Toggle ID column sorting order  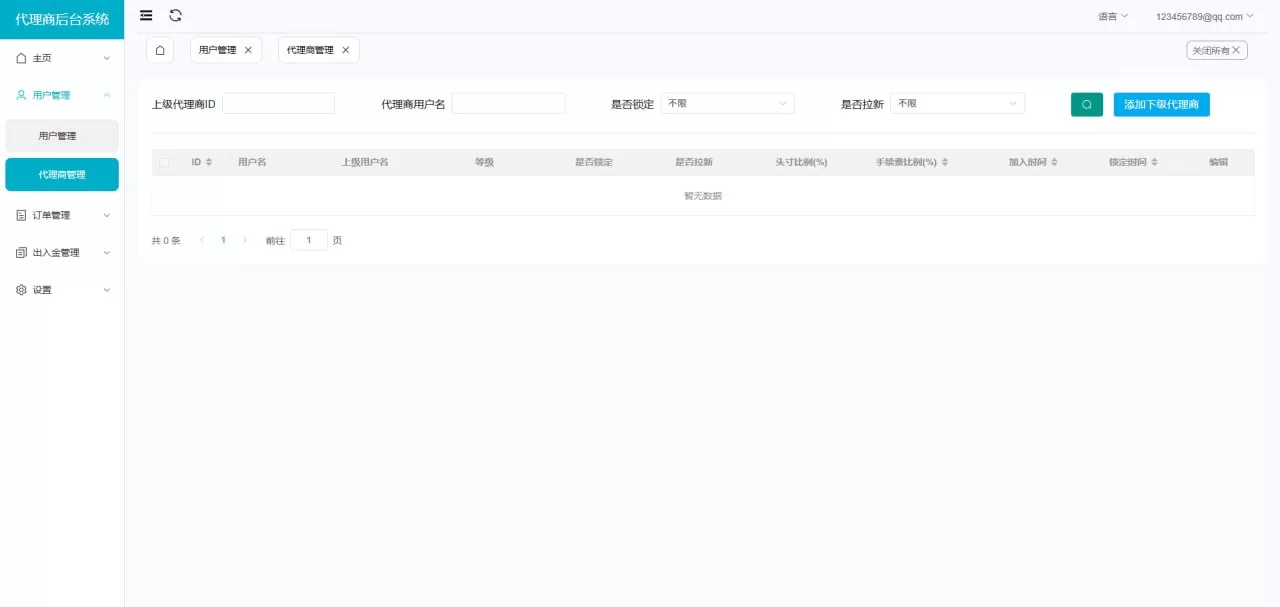point(211,161)
